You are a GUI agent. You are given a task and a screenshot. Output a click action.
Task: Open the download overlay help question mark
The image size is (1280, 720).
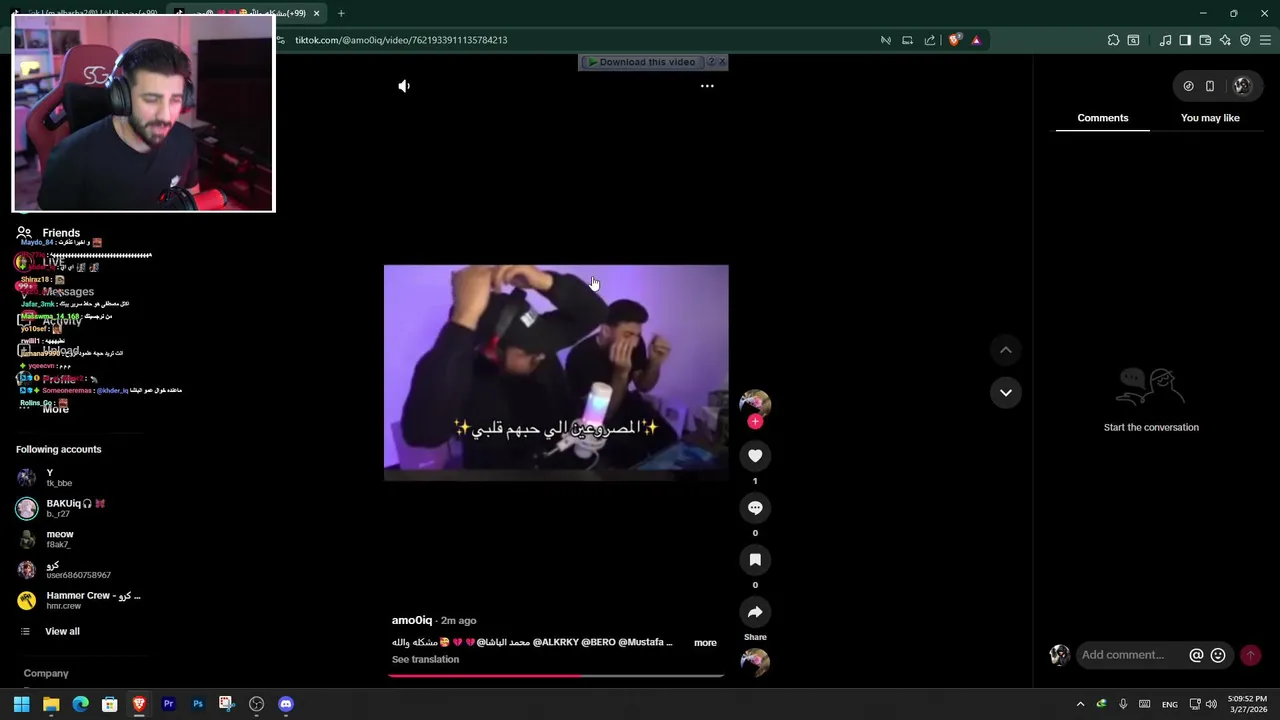pos(711,62)
